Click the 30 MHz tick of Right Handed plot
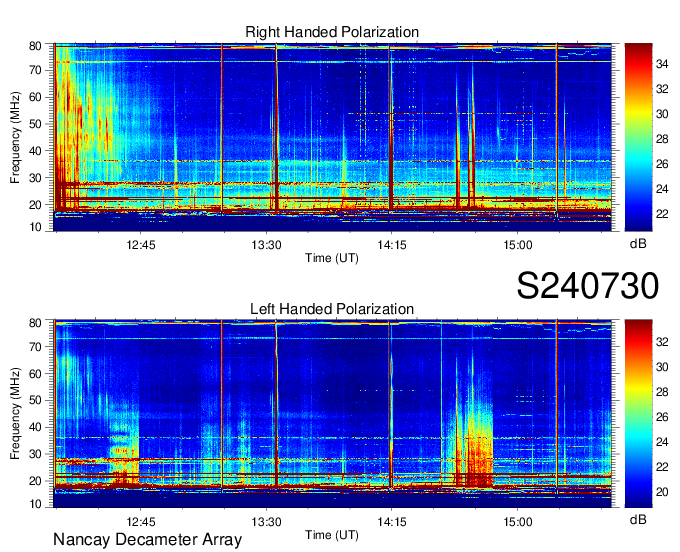 coord(35,178)
